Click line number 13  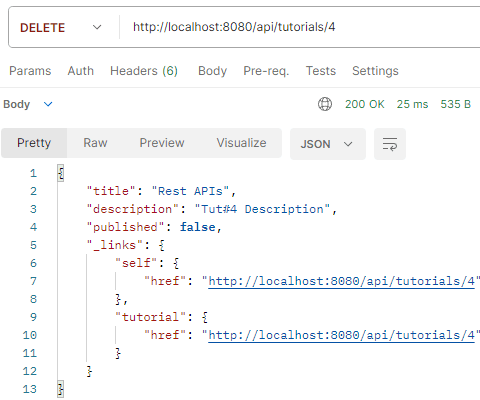tap(30, 389)
